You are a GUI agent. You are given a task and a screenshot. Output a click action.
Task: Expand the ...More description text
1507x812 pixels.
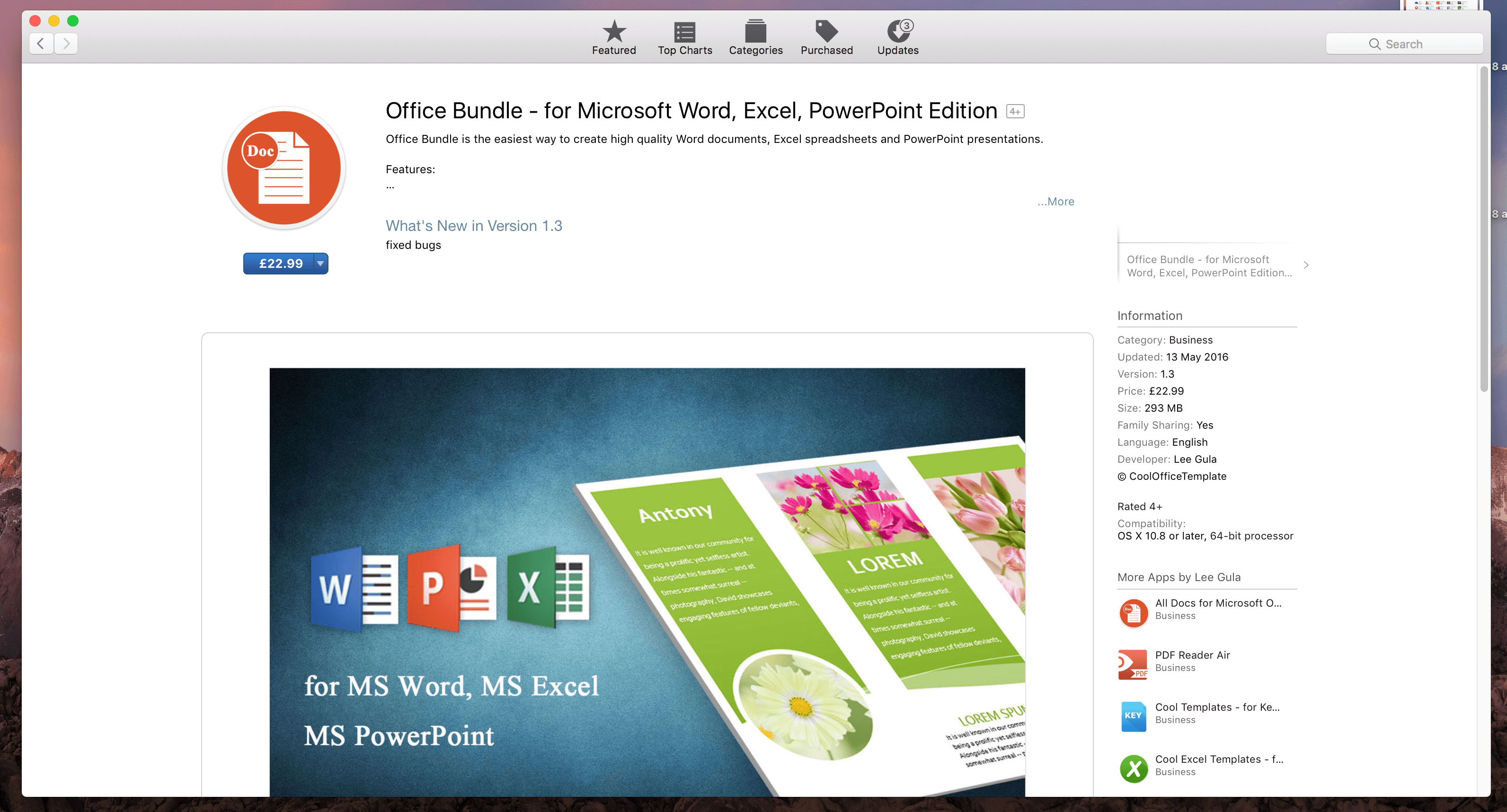click(x=1057, y=201)
